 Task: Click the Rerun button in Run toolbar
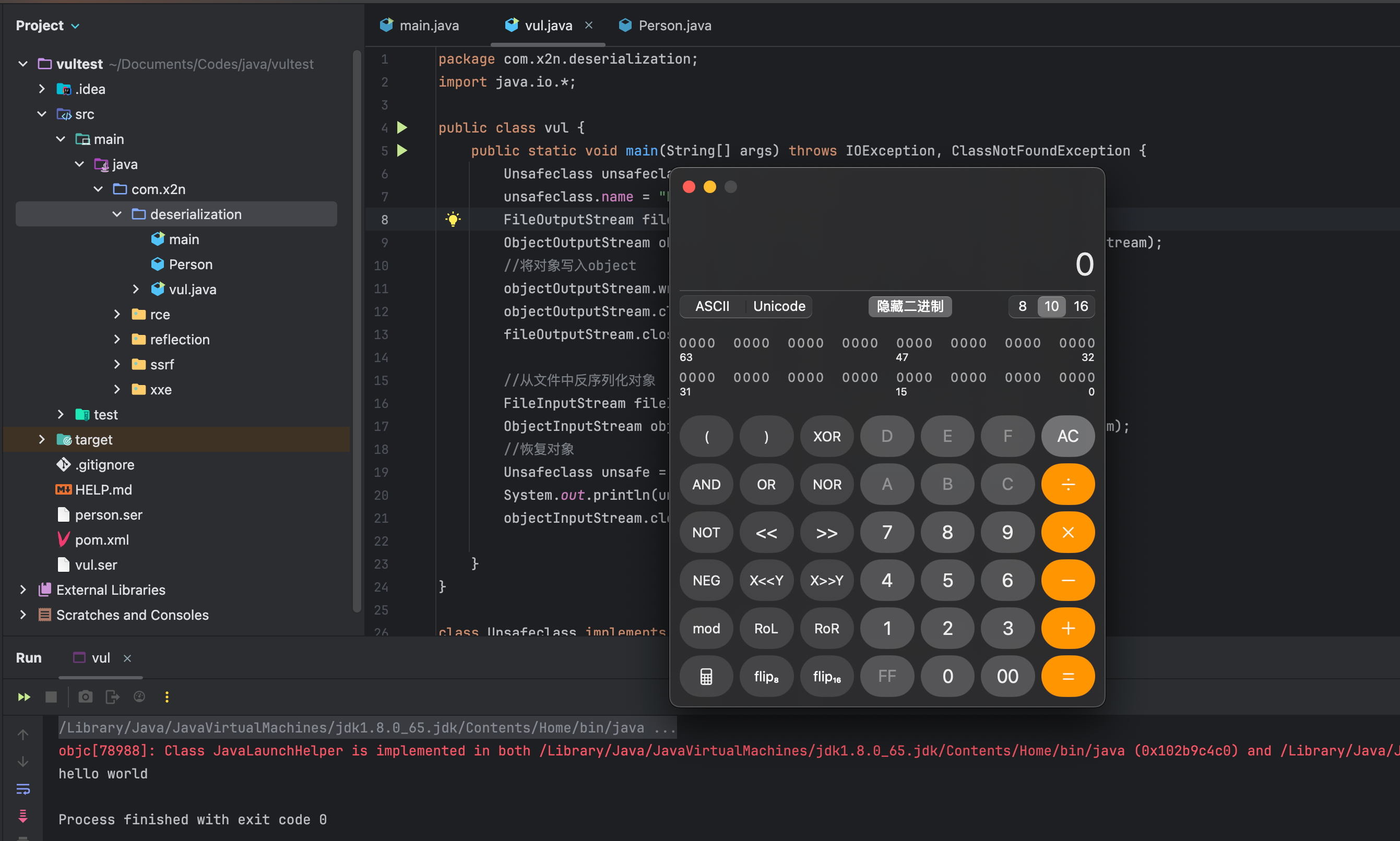[24, 696]
